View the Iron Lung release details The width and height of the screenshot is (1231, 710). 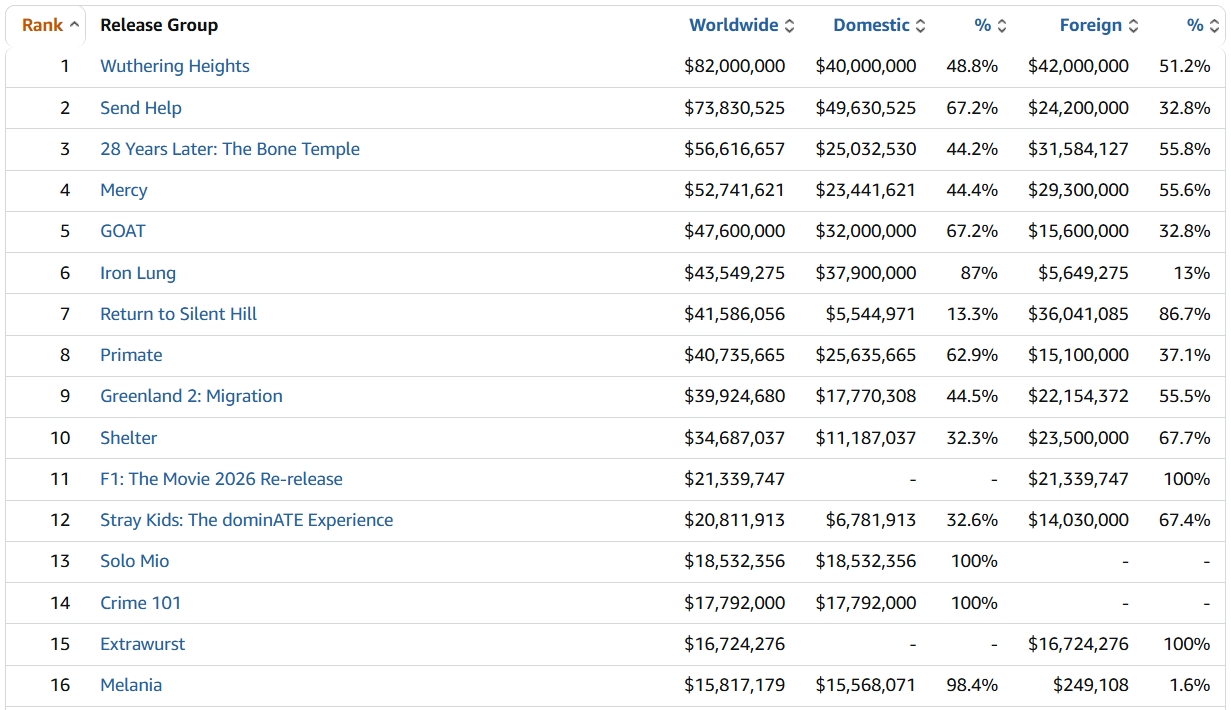tap(137, 273)
